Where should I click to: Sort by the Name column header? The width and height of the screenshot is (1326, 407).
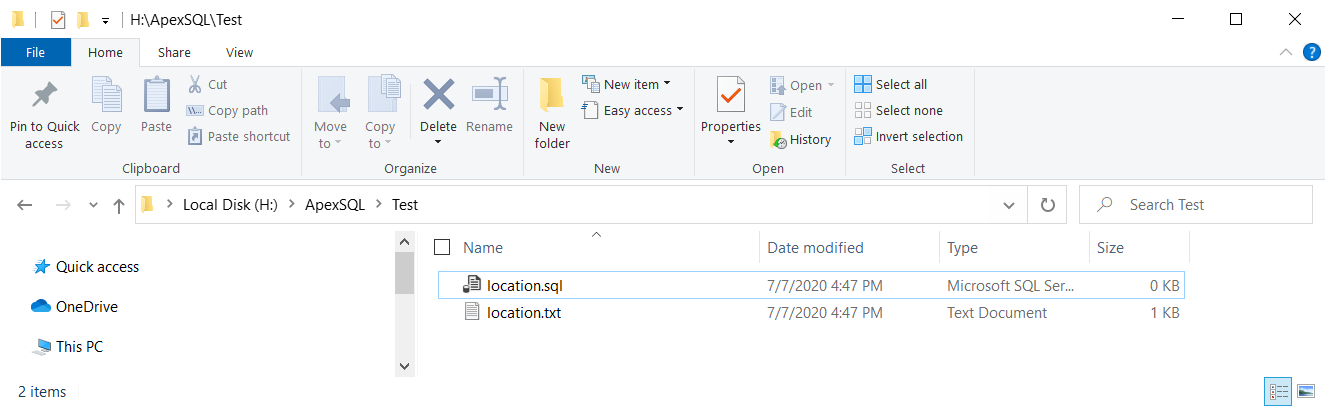483,247
